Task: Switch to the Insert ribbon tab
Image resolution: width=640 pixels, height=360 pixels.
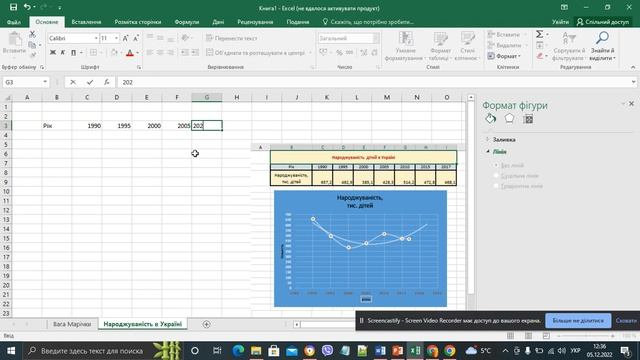Action: pos(86,22)
